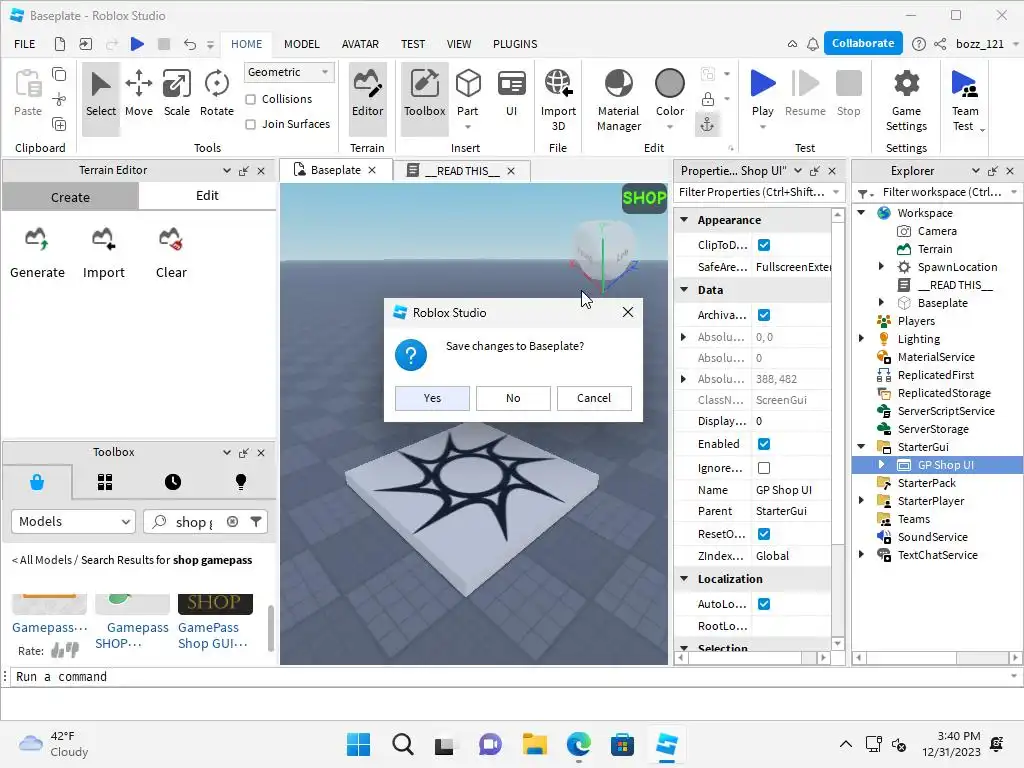The width and height of the screenshot is (1024, 768).
Task: Toggle the ClipToD... property checkbox
Action: 763,245
